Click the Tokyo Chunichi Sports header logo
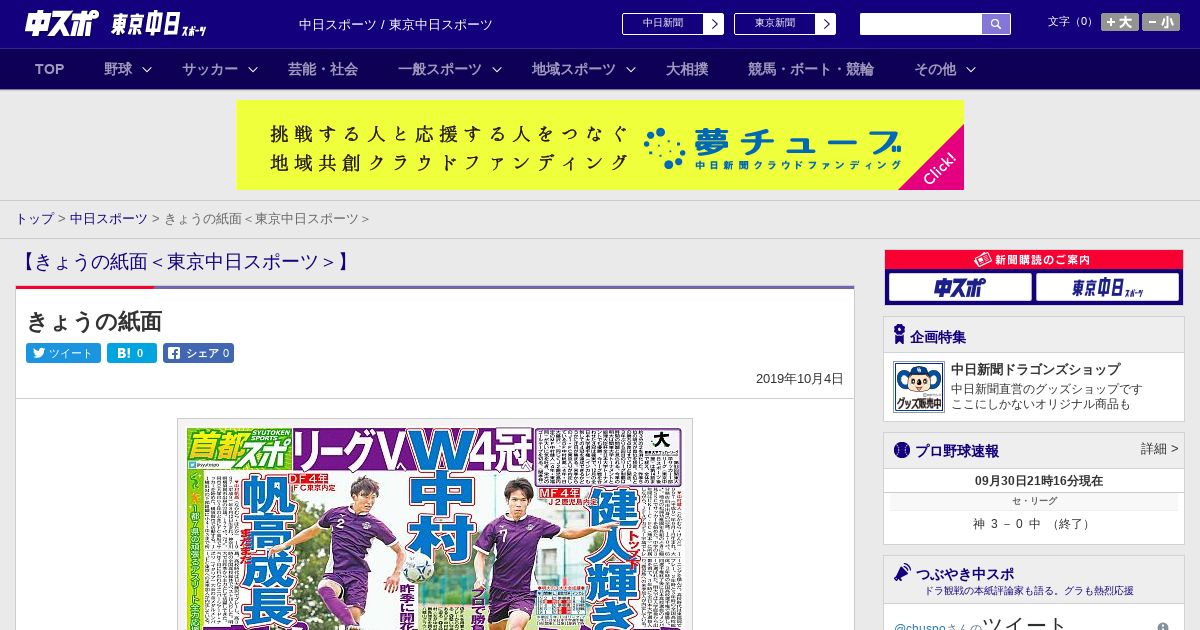1200x630 pixels. [159, 24]
